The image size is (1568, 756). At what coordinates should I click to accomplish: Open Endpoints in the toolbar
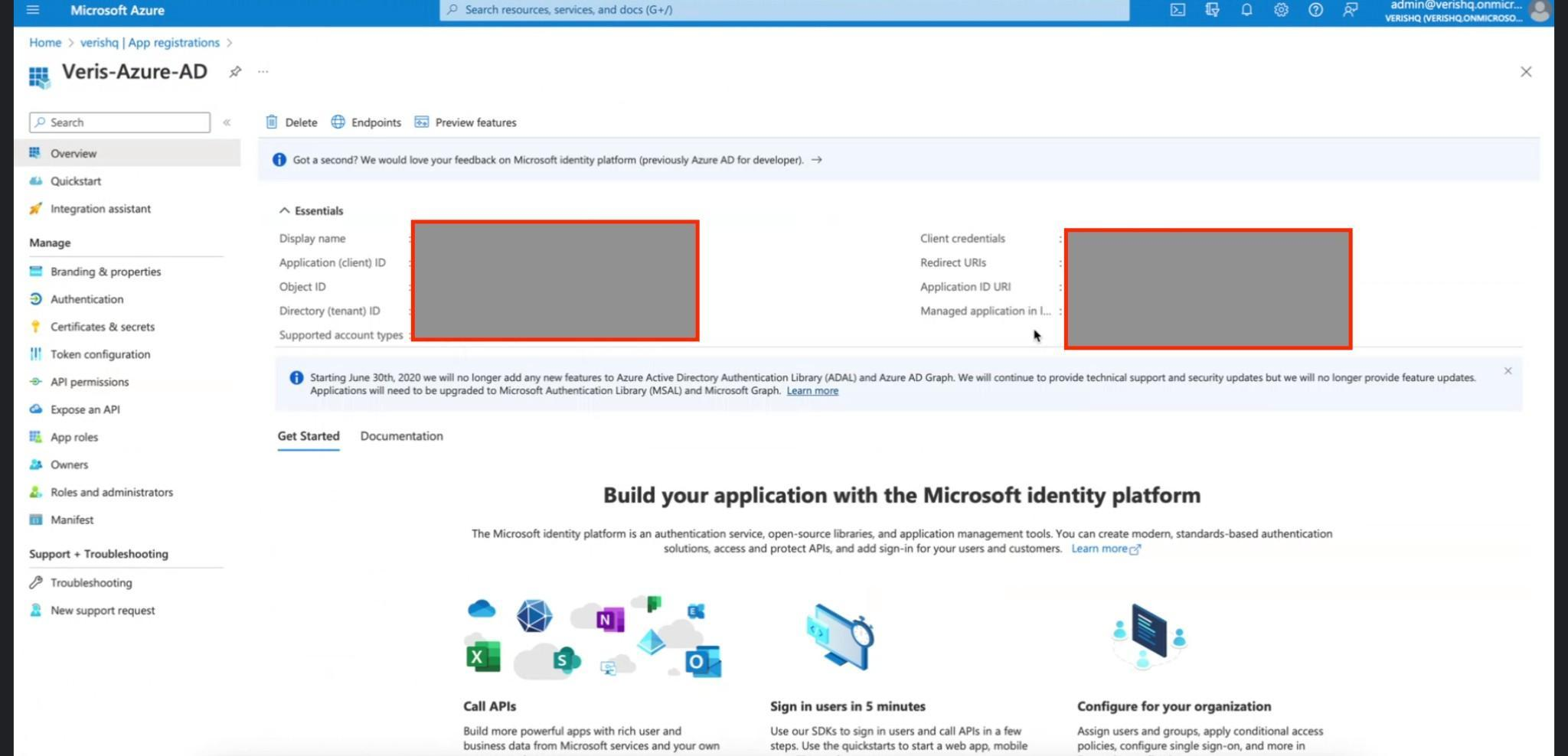(x=366, y=122)
